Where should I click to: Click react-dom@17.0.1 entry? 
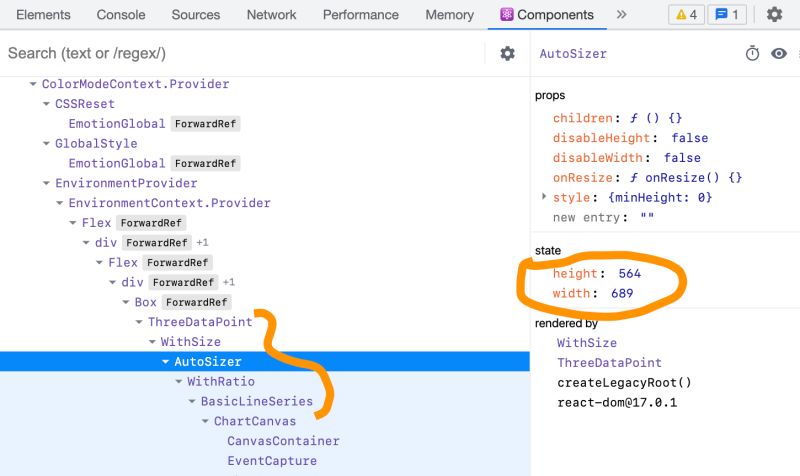(x=617, y=403)
